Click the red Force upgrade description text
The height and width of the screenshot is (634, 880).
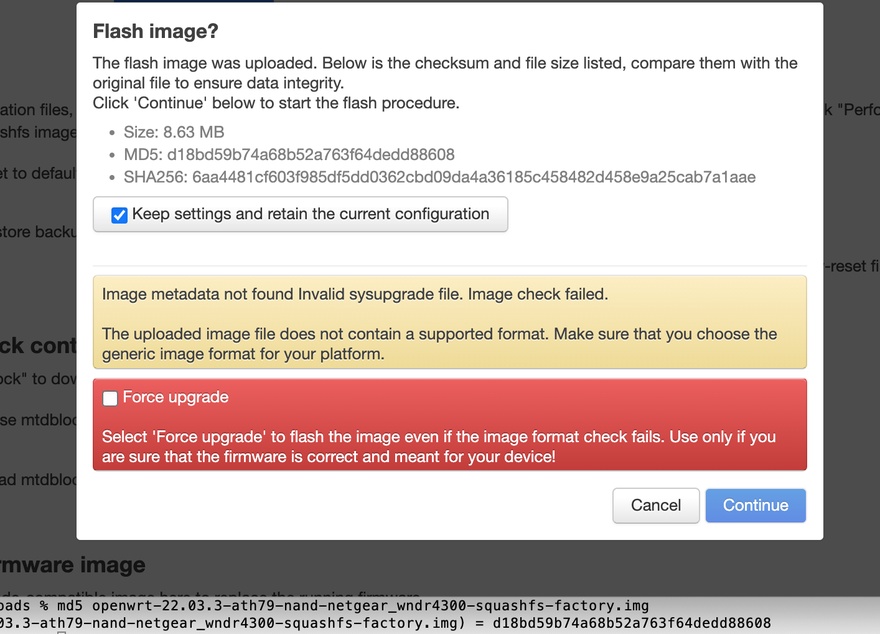pyautogui.click(x=439, y=447)
